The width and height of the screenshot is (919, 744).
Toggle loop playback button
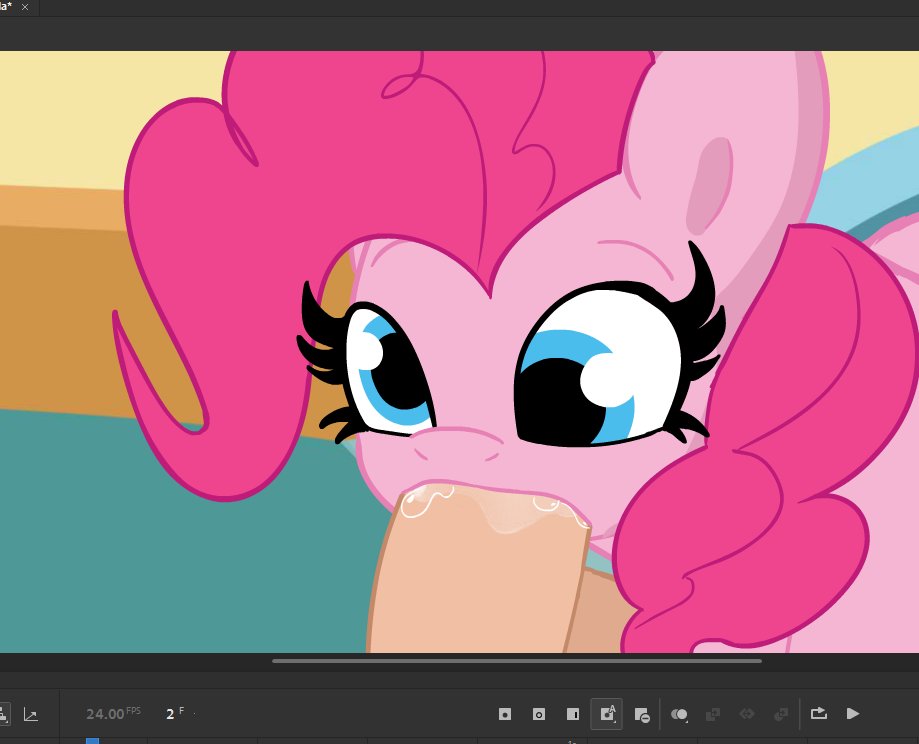pyautogui.click(x=818, y=714)
